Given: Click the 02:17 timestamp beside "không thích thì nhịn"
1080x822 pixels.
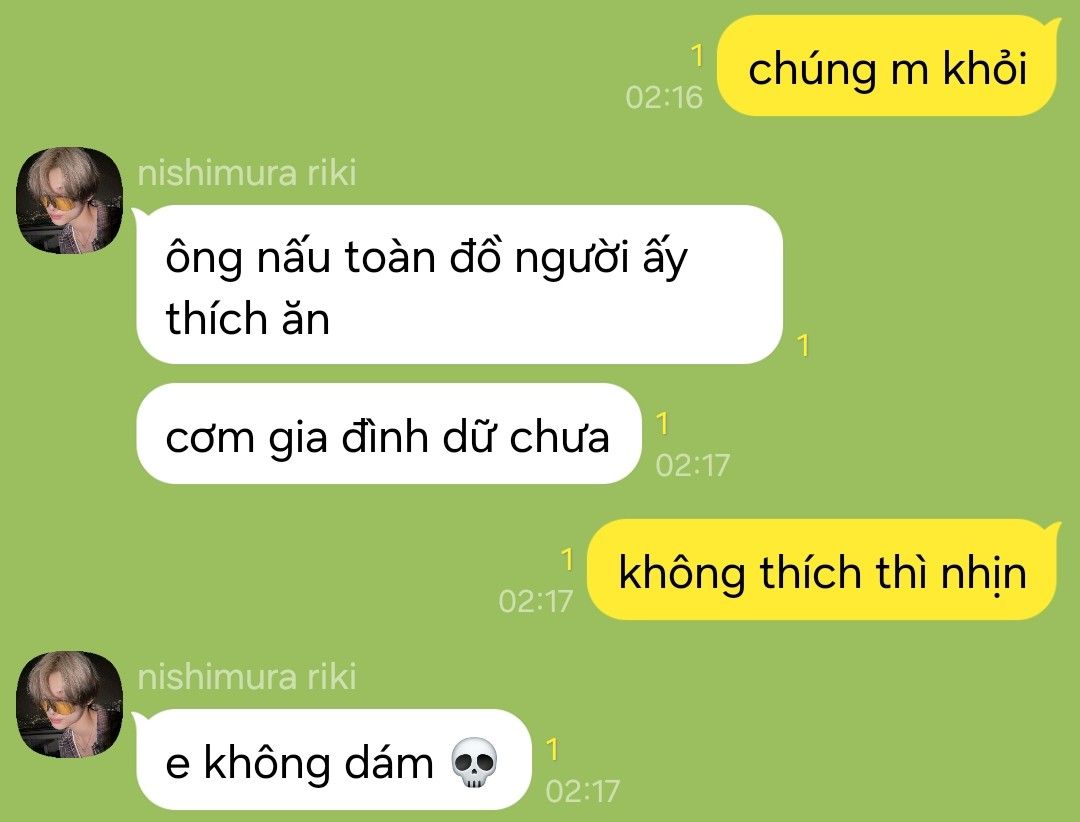Looking at the screenshot, I should click(x=536, y=601).
